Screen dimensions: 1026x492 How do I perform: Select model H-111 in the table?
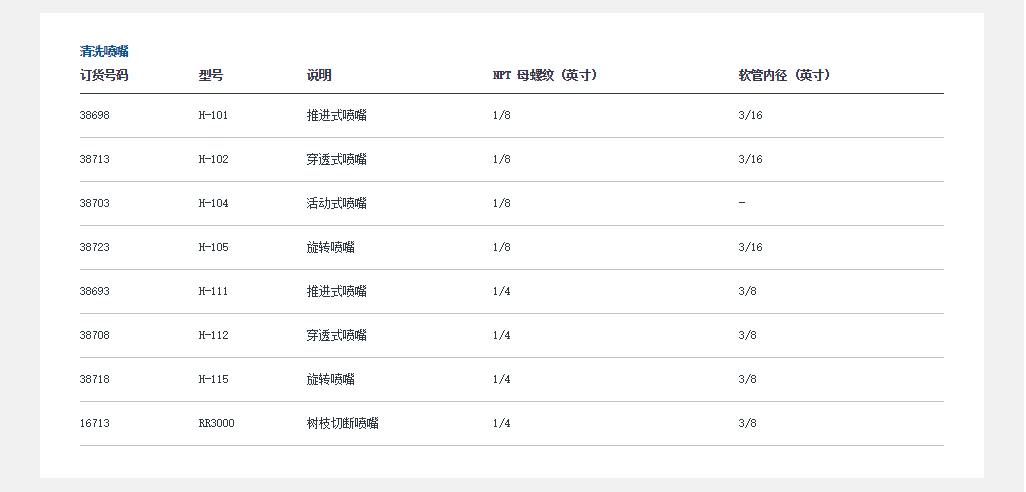pyautogui.click(x=214, y=292)
